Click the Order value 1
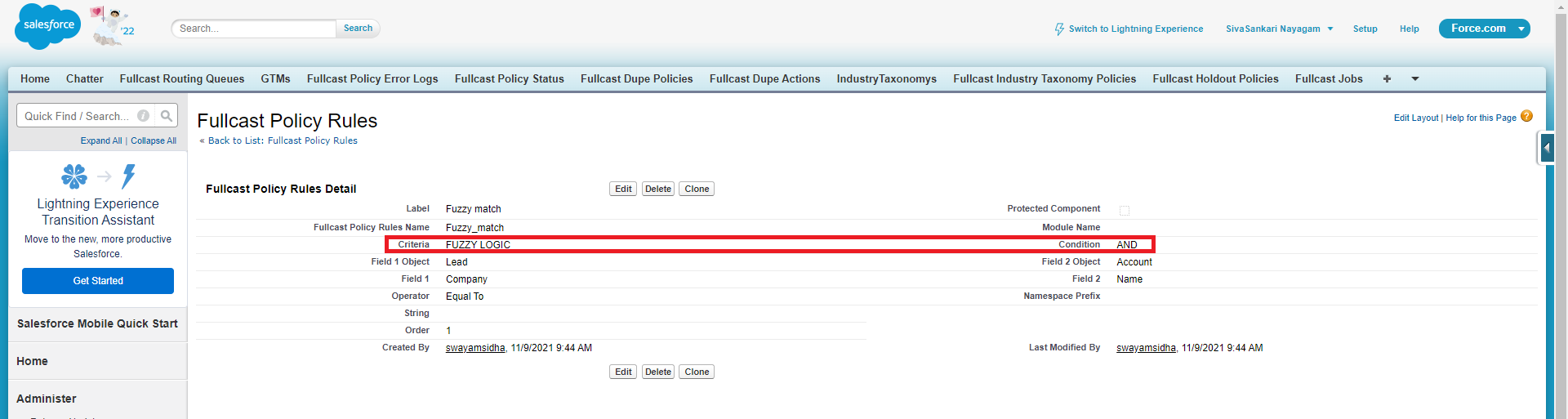Viewport: 1568px width, 419px height. point(448,331)
